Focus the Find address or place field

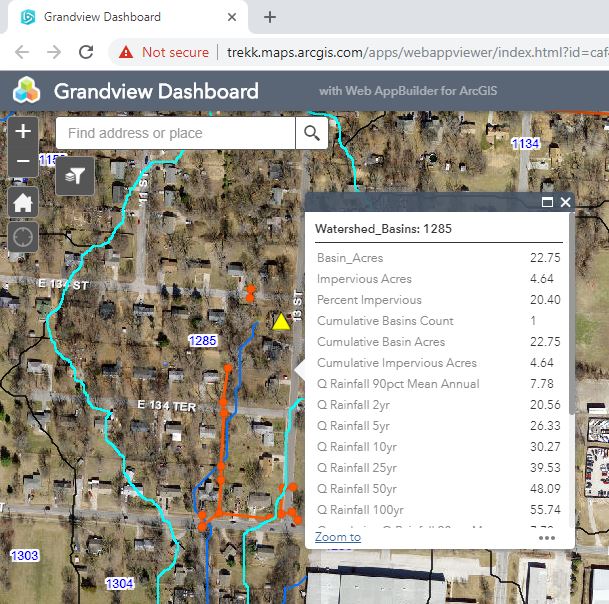point(176,133)
